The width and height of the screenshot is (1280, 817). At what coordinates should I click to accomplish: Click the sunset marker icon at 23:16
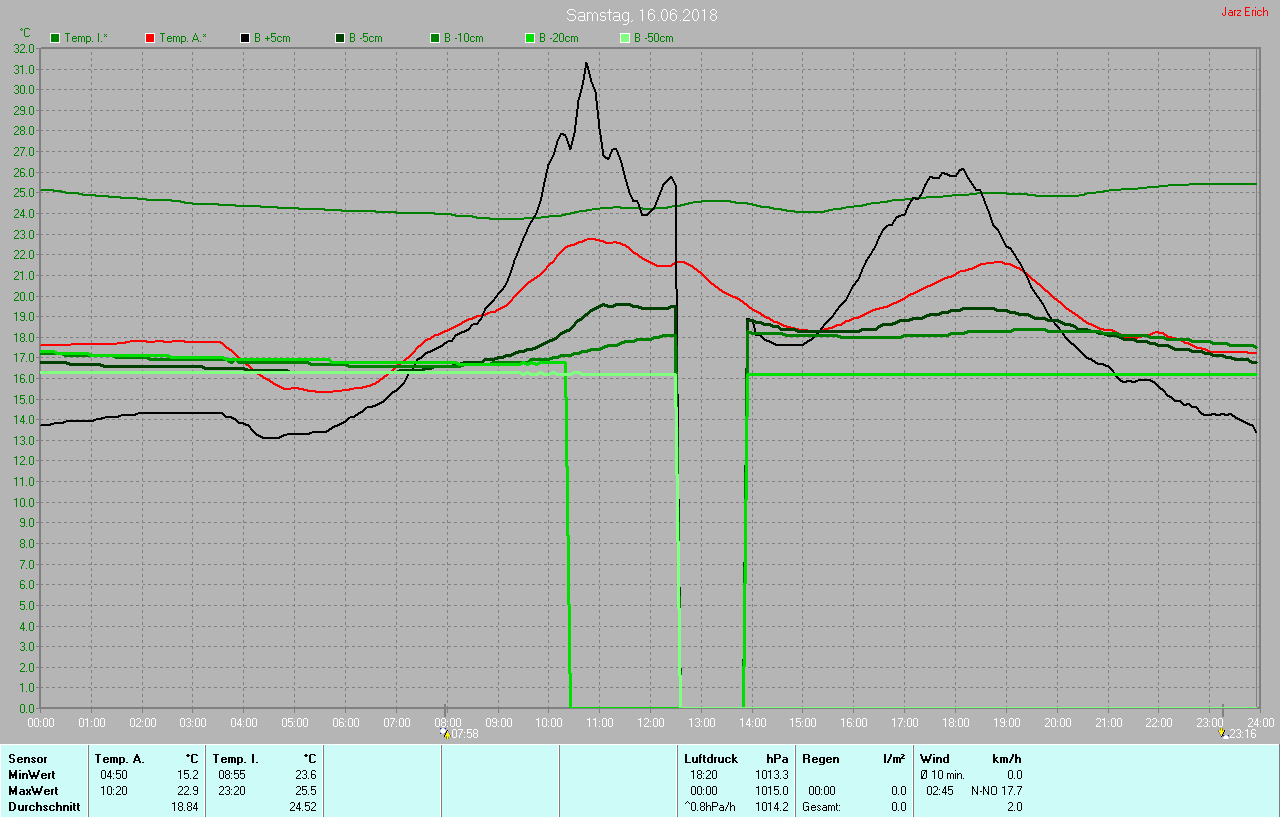(1222, 734)
